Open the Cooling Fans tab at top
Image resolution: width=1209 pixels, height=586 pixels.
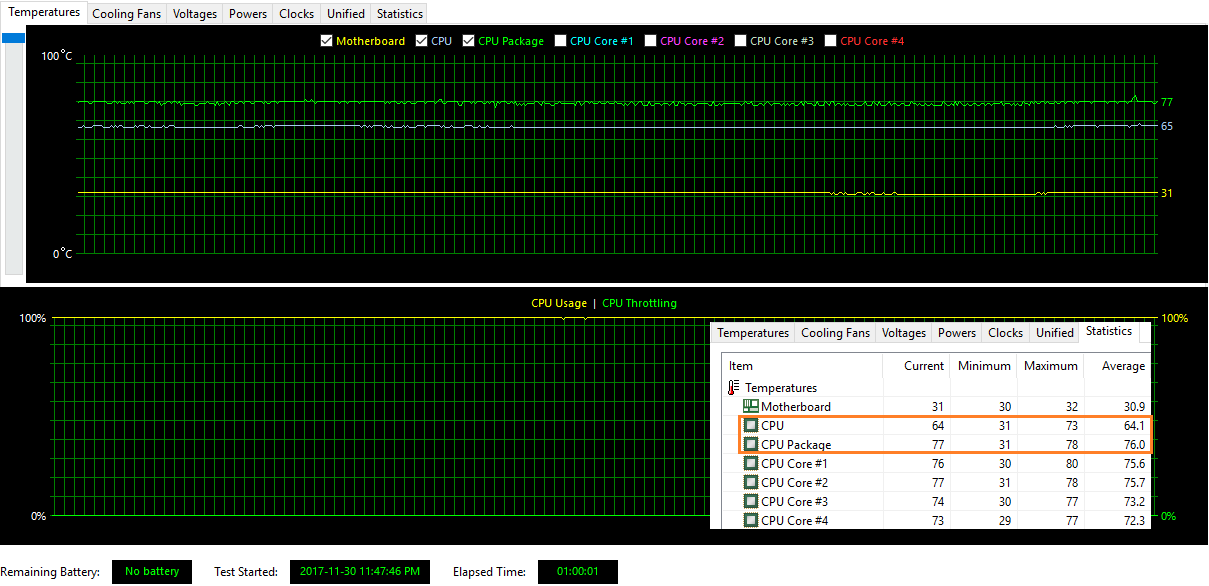126,14
